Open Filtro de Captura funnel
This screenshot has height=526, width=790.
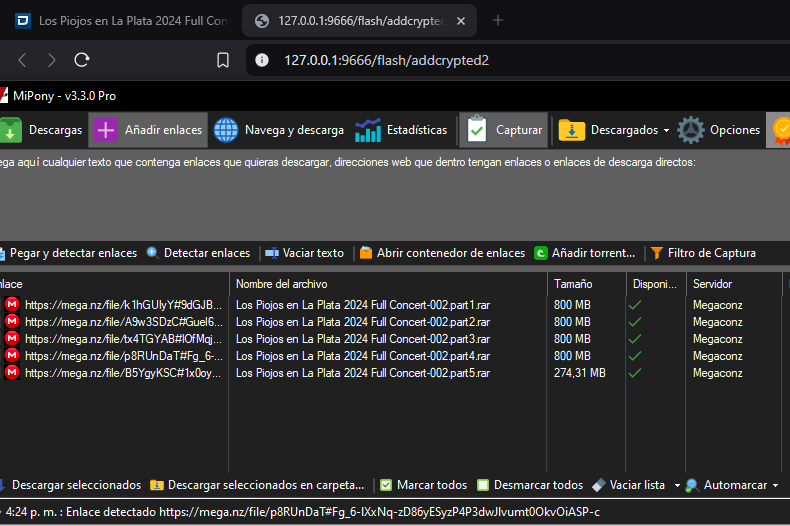click(x=703, y=253)
